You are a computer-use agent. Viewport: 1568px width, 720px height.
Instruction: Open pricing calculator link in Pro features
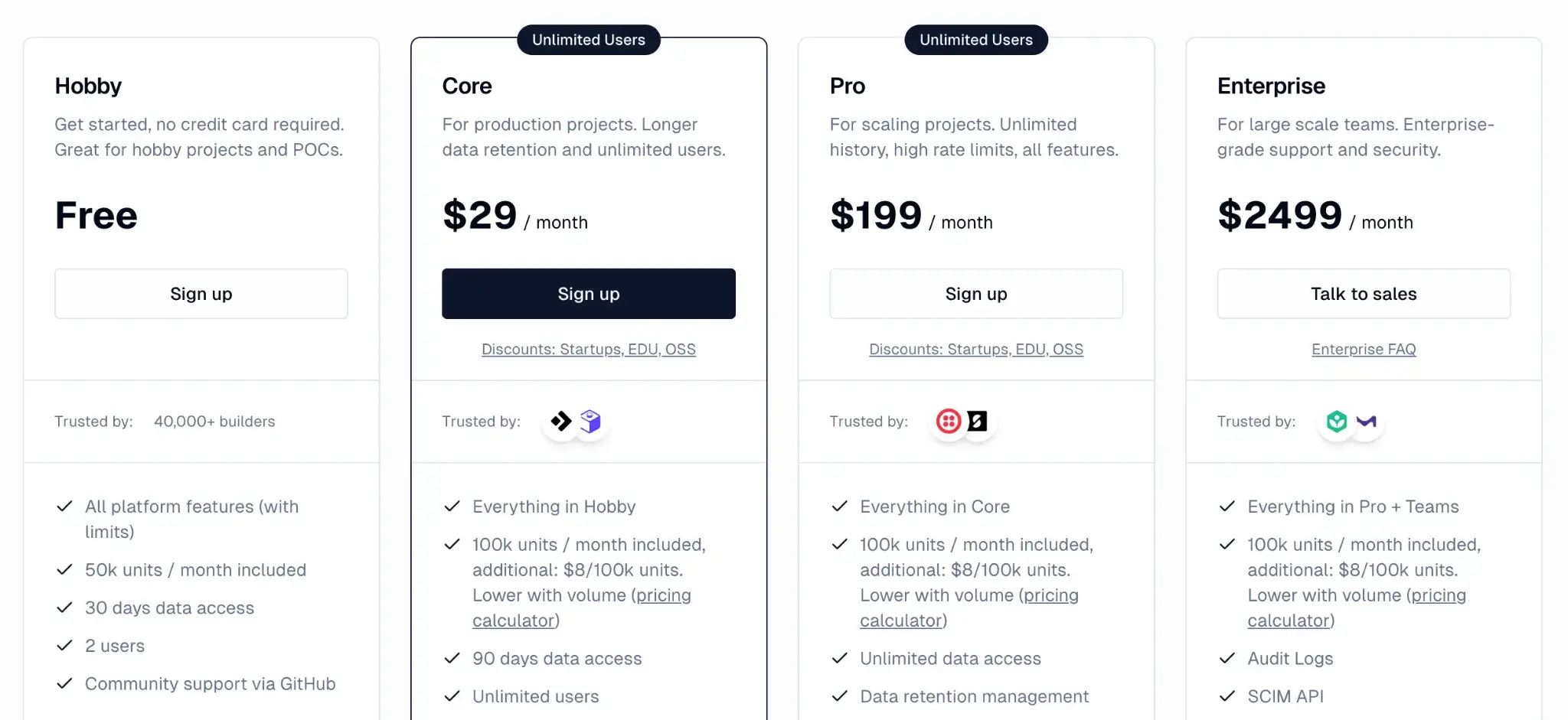[1050, 595]
